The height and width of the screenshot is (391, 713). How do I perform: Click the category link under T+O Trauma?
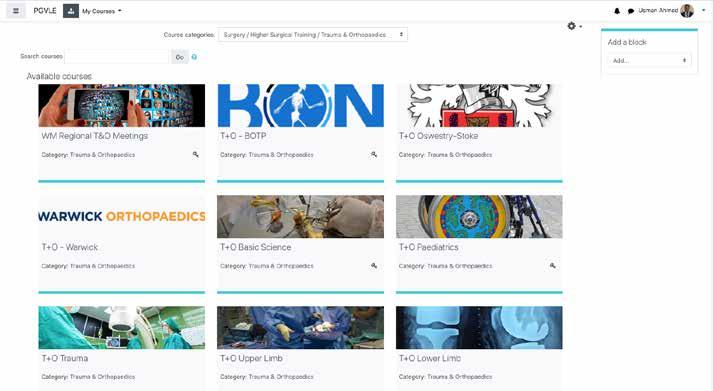coord(102,377)
